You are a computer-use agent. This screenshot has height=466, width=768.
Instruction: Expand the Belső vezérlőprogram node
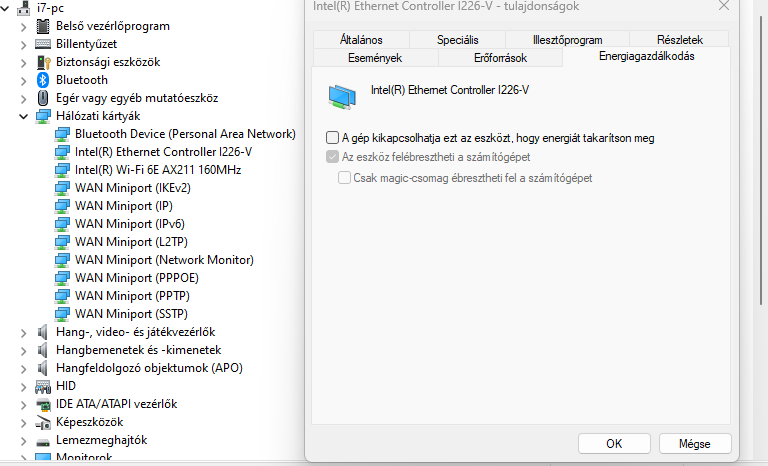pyautogui.click(x=23, y=26)
